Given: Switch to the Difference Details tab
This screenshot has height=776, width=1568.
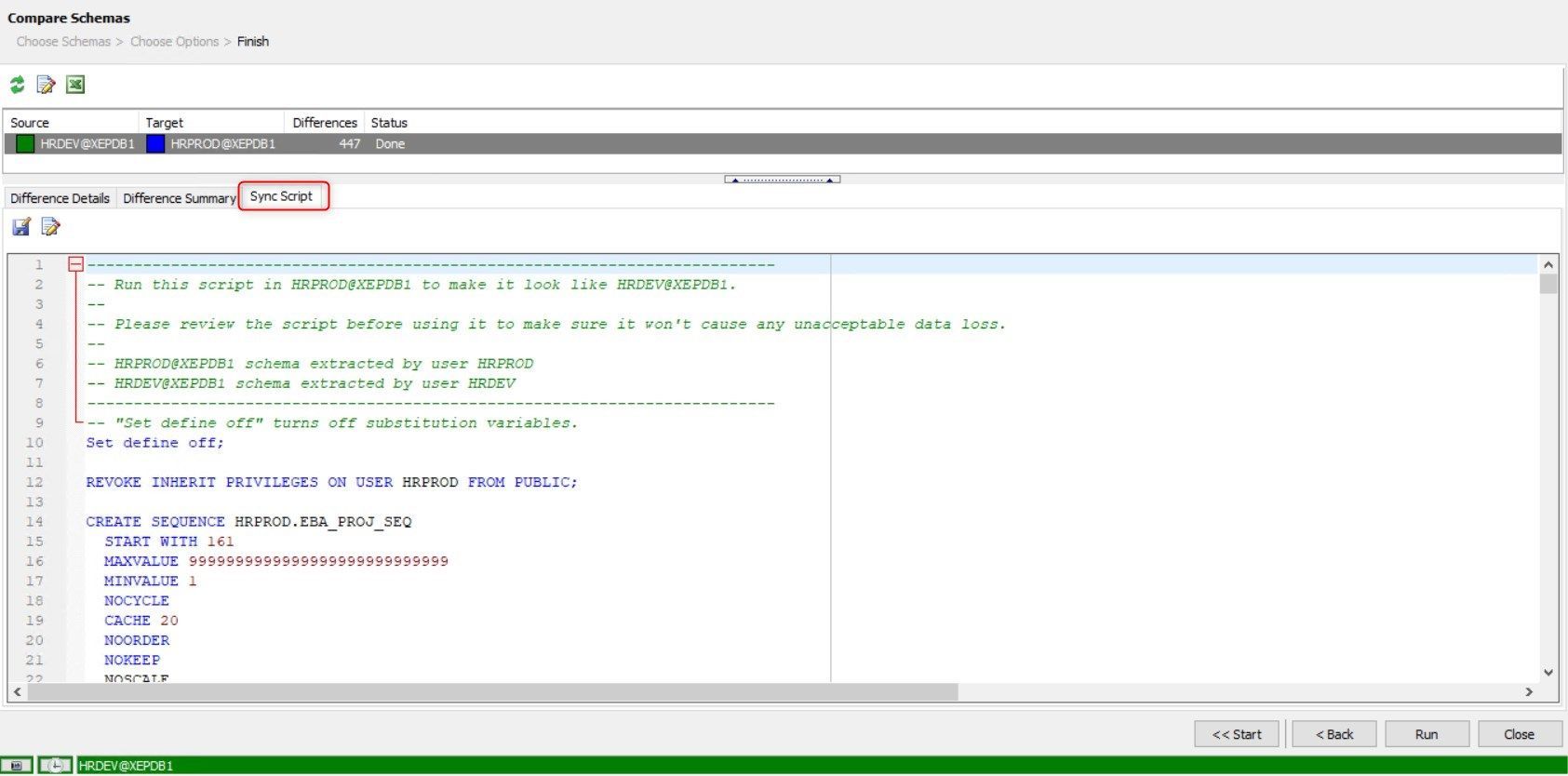Looking at the screenshot, I should [x=60, y=198].
